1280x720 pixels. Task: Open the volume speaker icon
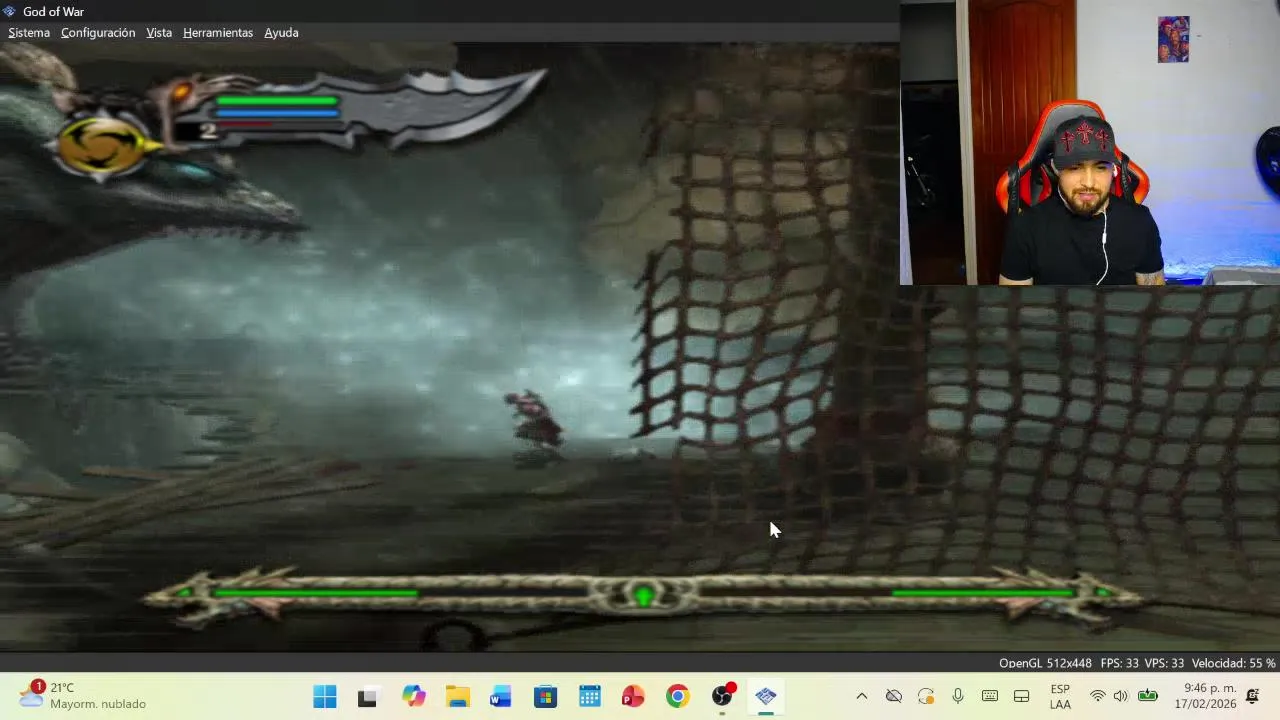pos(1121,696)
